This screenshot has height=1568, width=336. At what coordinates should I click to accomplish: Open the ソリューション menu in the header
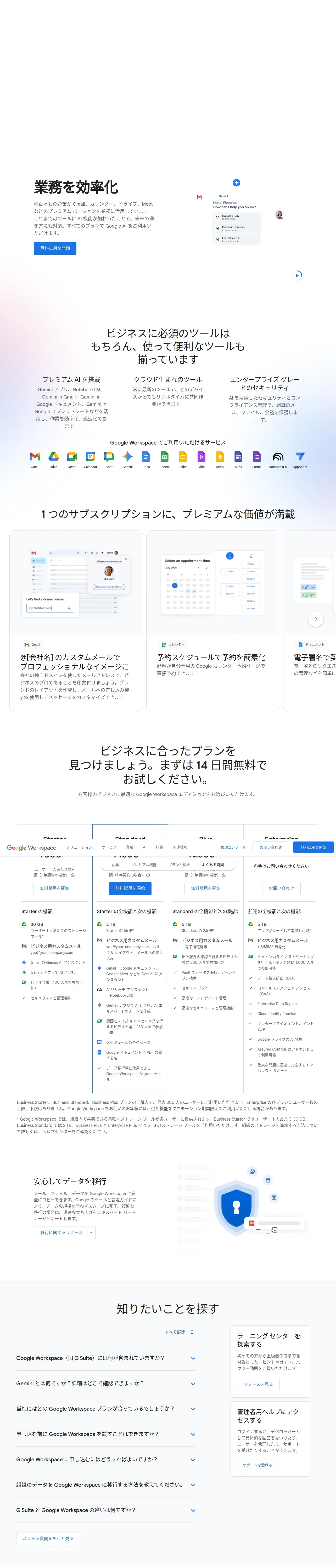coord(79,847)
